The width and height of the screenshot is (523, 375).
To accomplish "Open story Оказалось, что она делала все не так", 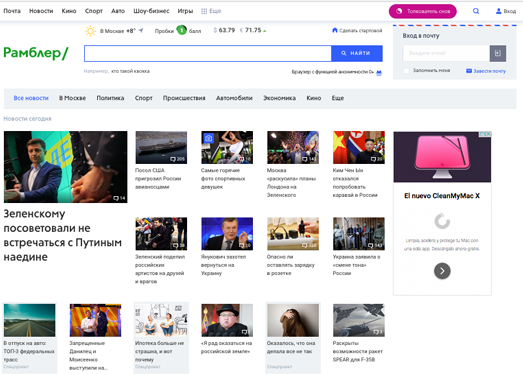I will pos(291,347).
